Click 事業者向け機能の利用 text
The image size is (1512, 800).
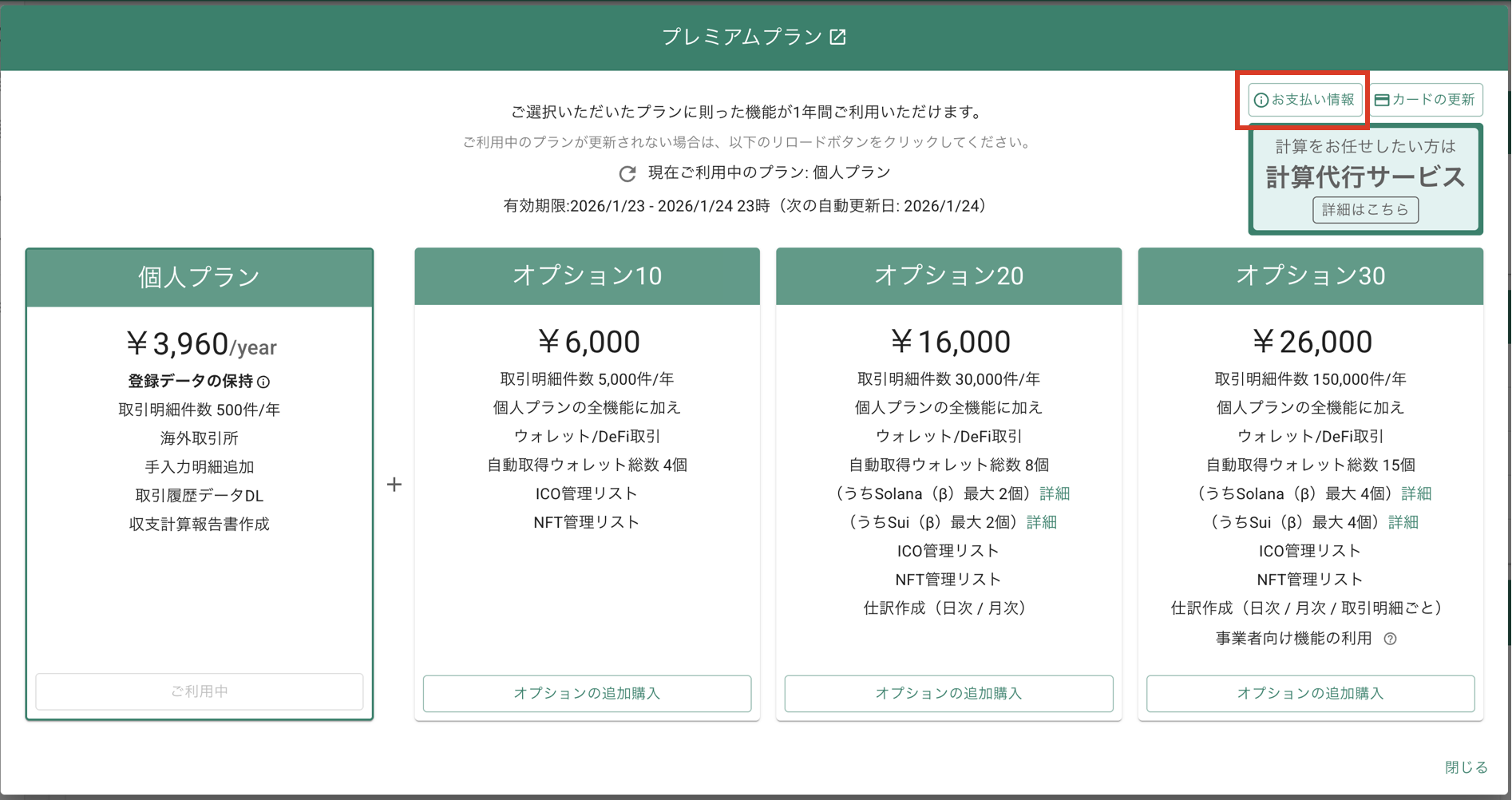click(x=1294, y=639)
